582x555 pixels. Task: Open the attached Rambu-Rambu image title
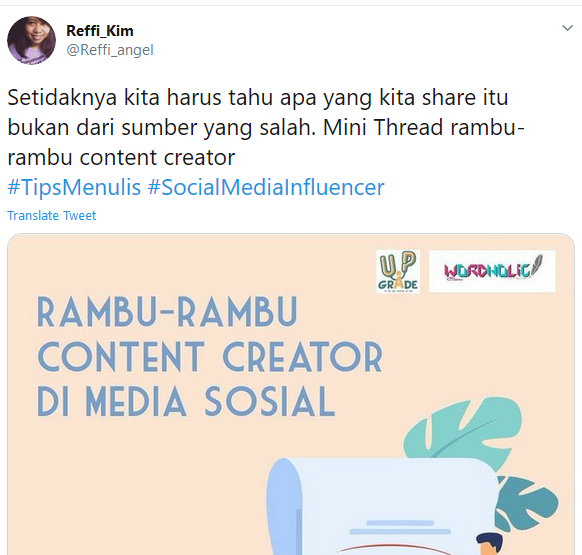point(210,356)
